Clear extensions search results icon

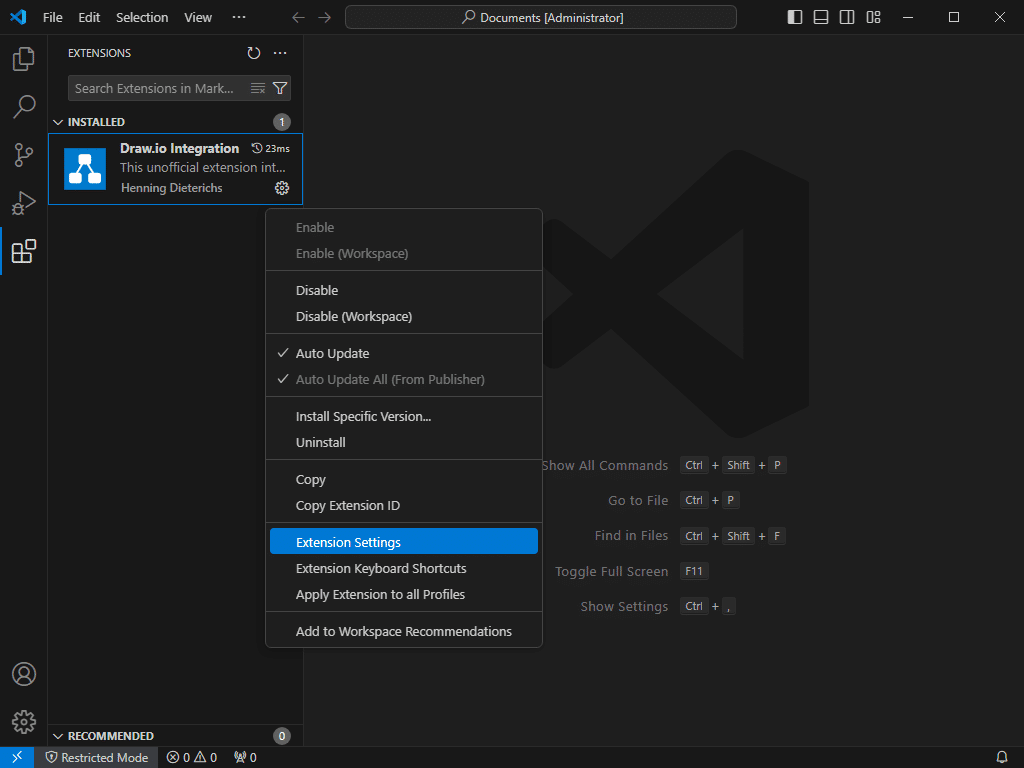tap(258, 88)
